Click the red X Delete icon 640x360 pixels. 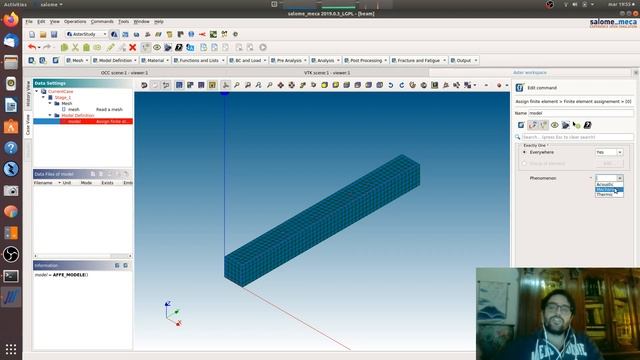[133, 47]
